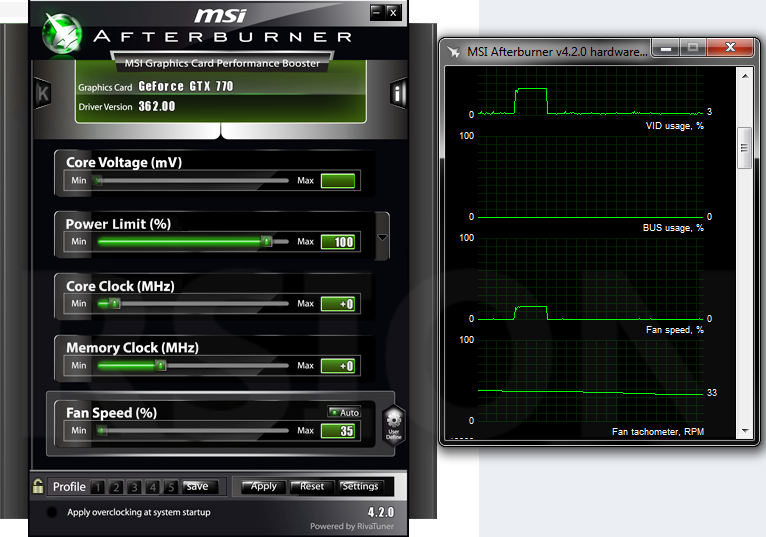The width and height of the screenshot is (766, 537).
Task: Select profile slot 2
Action: tap(116, 487)
